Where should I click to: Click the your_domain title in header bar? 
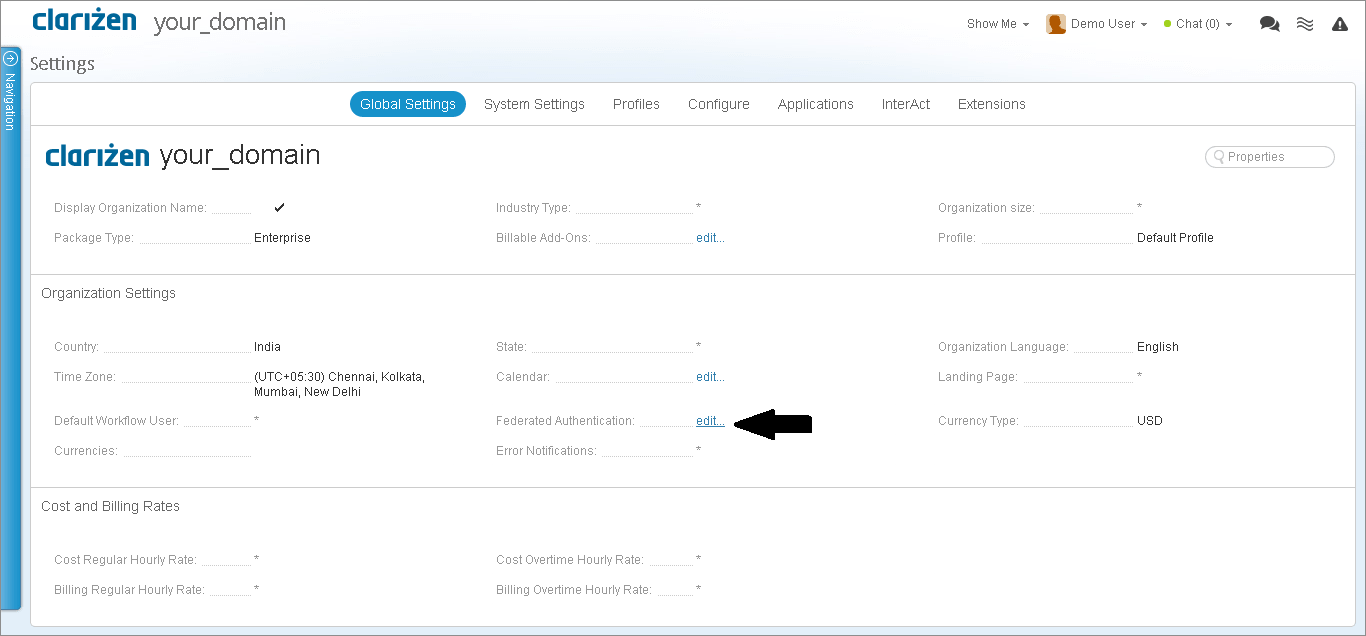[219, 22]
